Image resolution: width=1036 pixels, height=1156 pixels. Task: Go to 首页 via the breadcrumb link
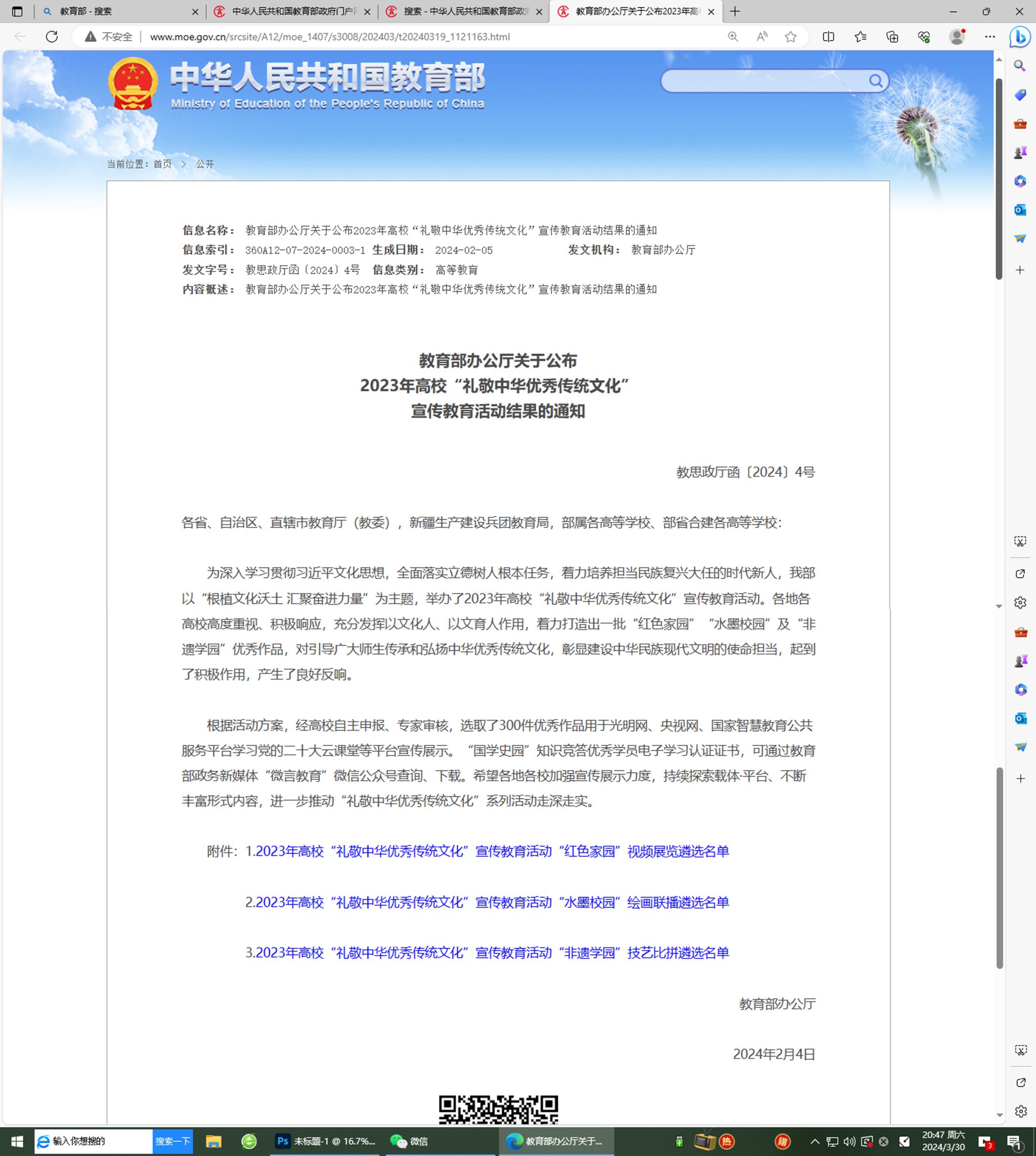pyautogui.click(x=162, y=164)
